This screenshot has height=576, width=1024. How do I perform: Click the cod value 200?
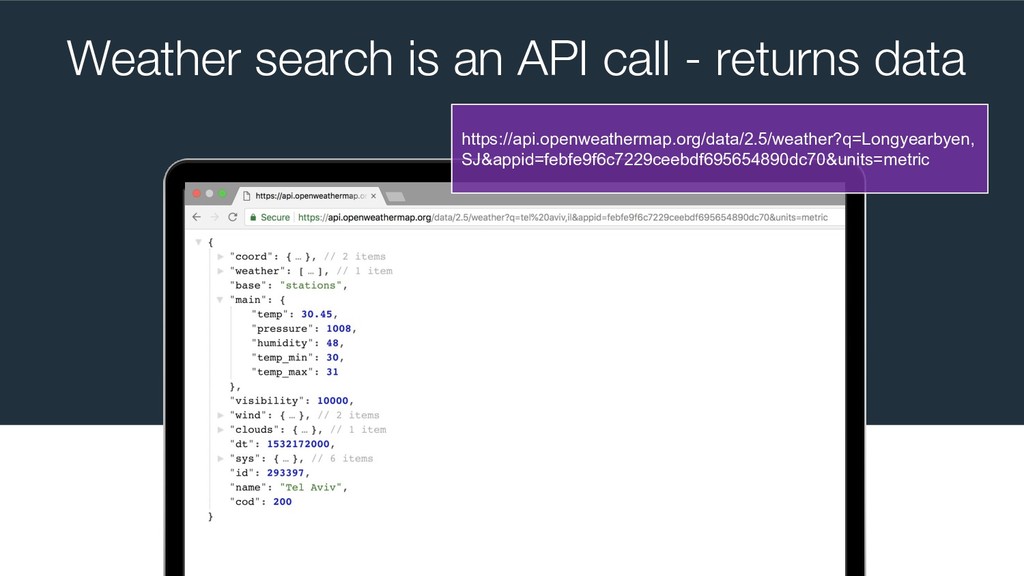(x=282, y=502)
